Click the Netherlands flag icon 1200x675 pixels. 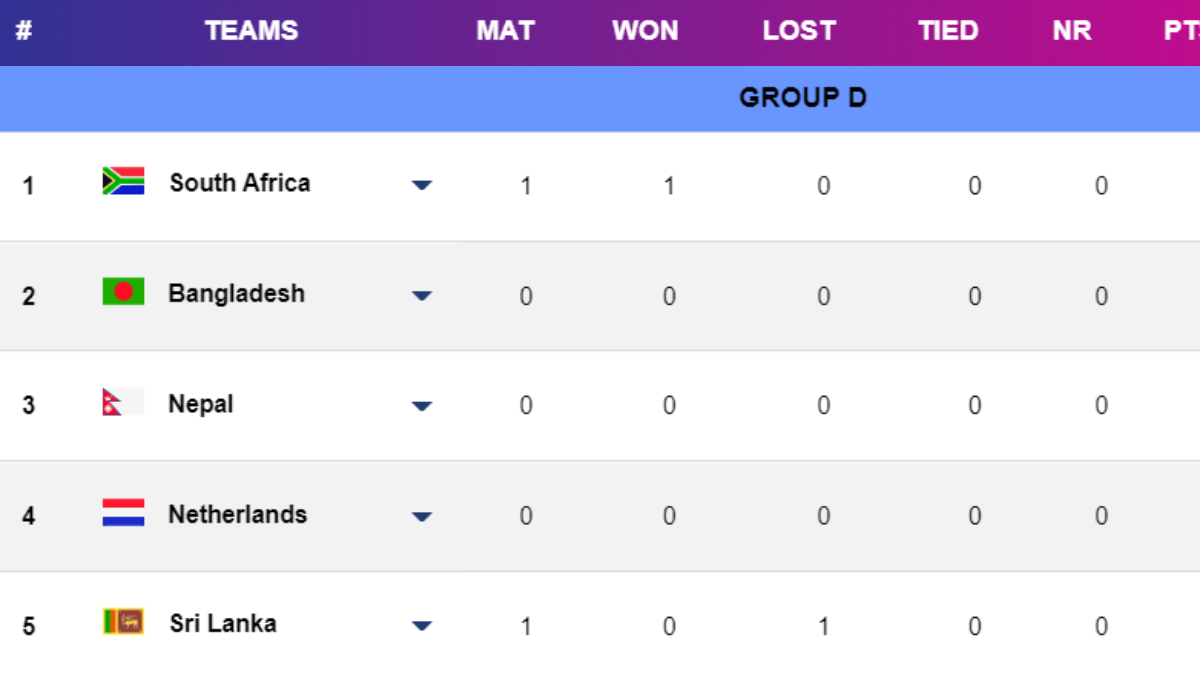point(123,513)
